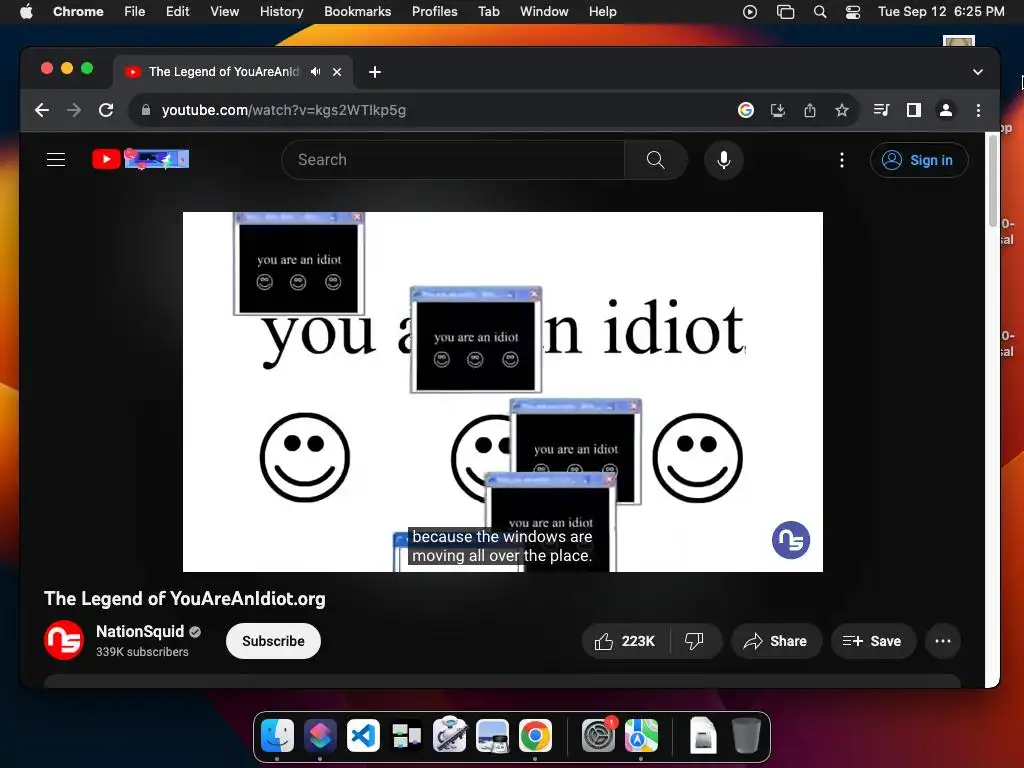Open the Tab menu
This screenshot has width=1024, height=768.
click(488, 11)
